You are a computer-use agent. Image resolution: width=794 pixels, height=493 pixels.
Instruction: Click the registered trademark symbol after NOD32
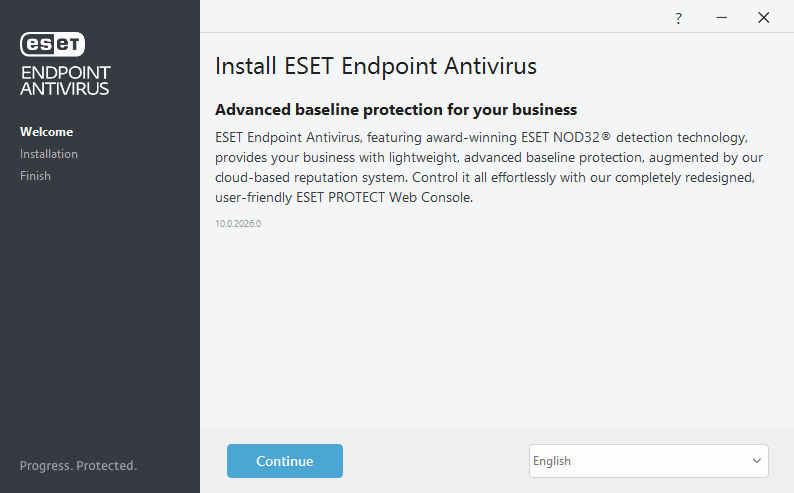click(606, 136)
